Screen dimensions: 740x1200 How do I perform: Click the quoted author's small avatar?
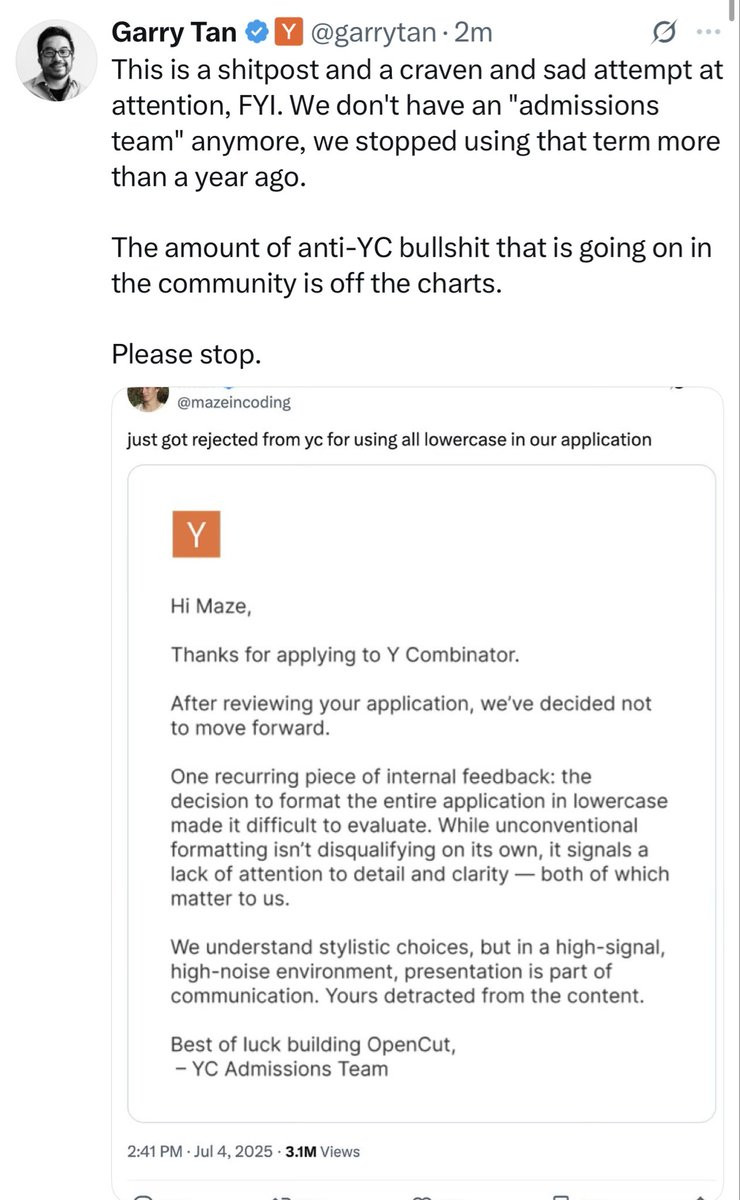pos(147,398)
